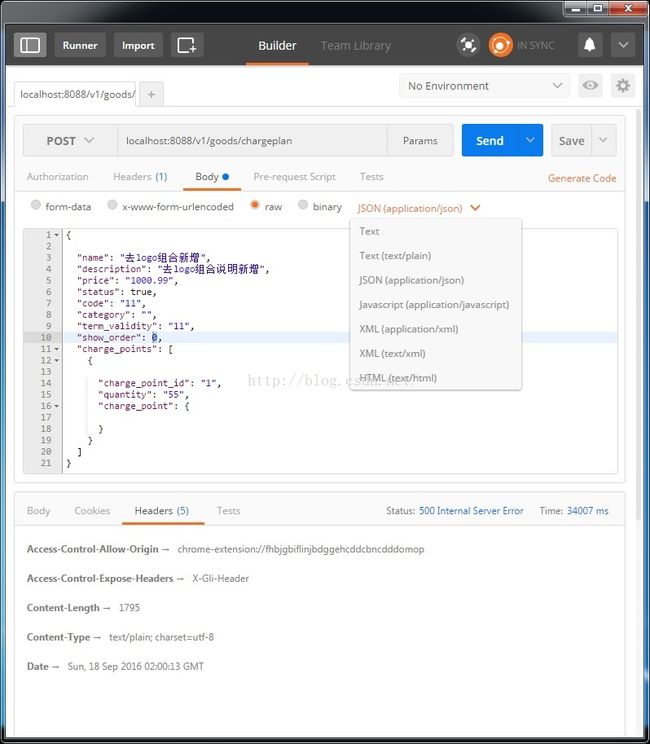Select x-www-form-urlencoded radio button

coord(112,205)
